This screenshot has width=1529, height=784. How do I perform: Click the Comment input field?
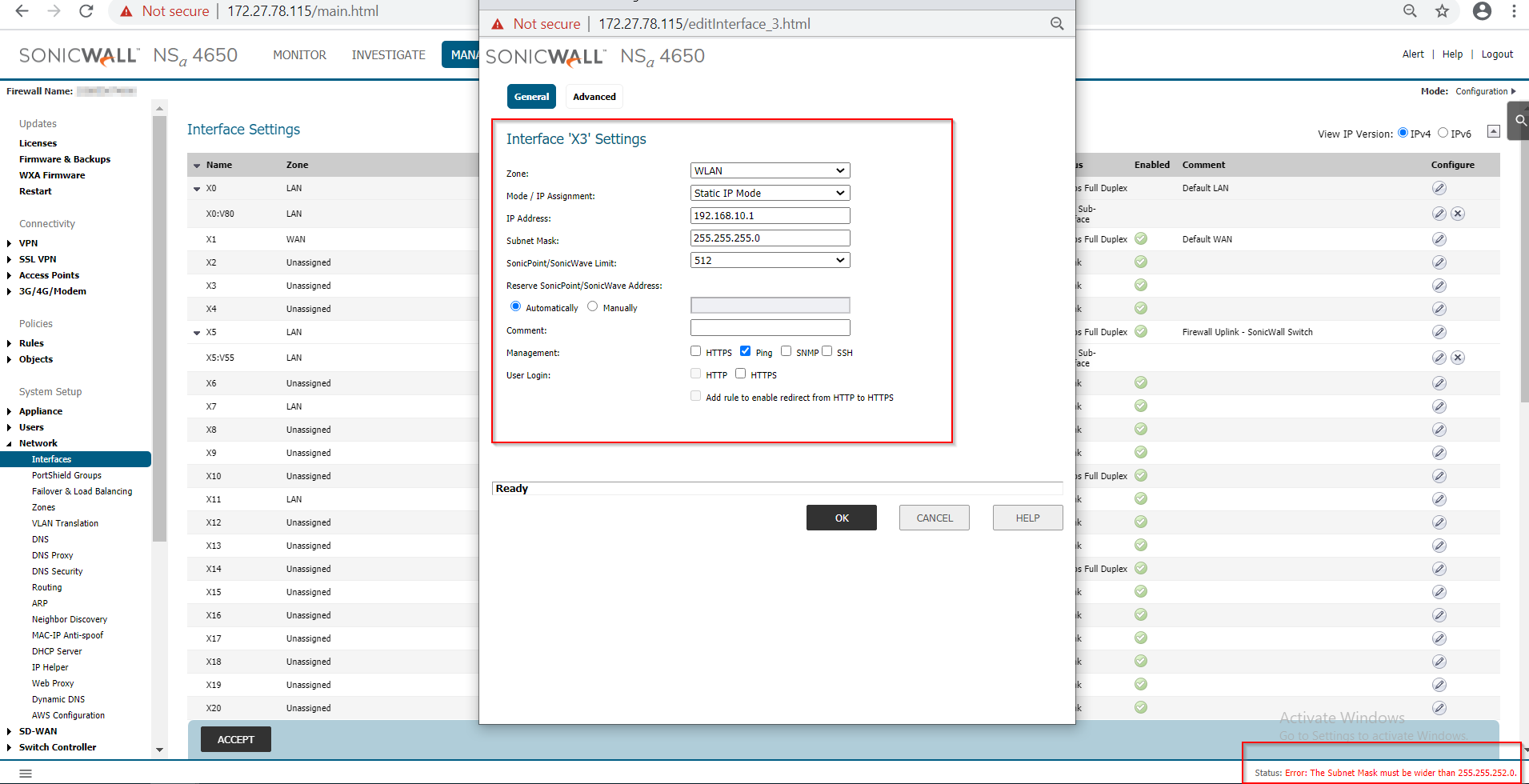point(770,327)
